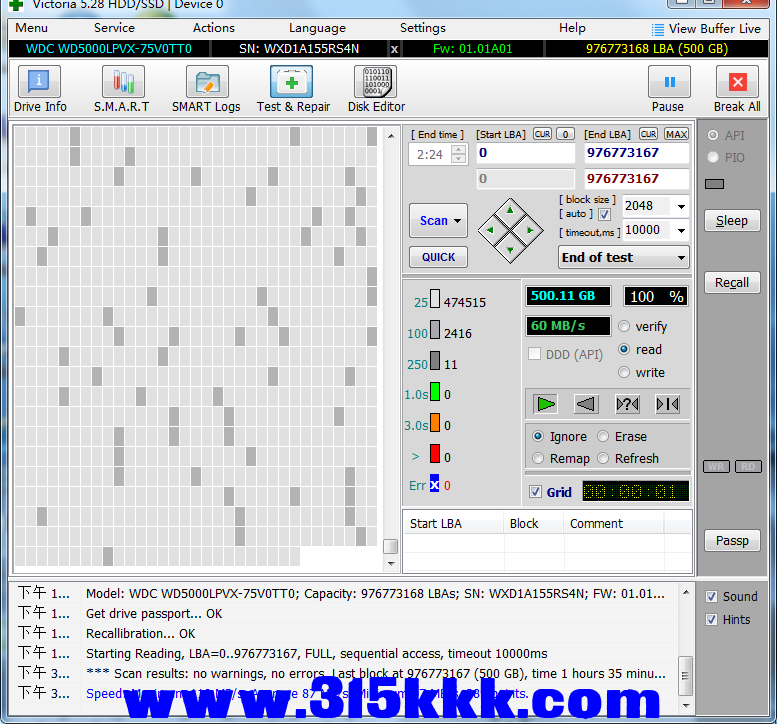
Task: Click the 25 ms block indicator
Action: pos(435,299)
